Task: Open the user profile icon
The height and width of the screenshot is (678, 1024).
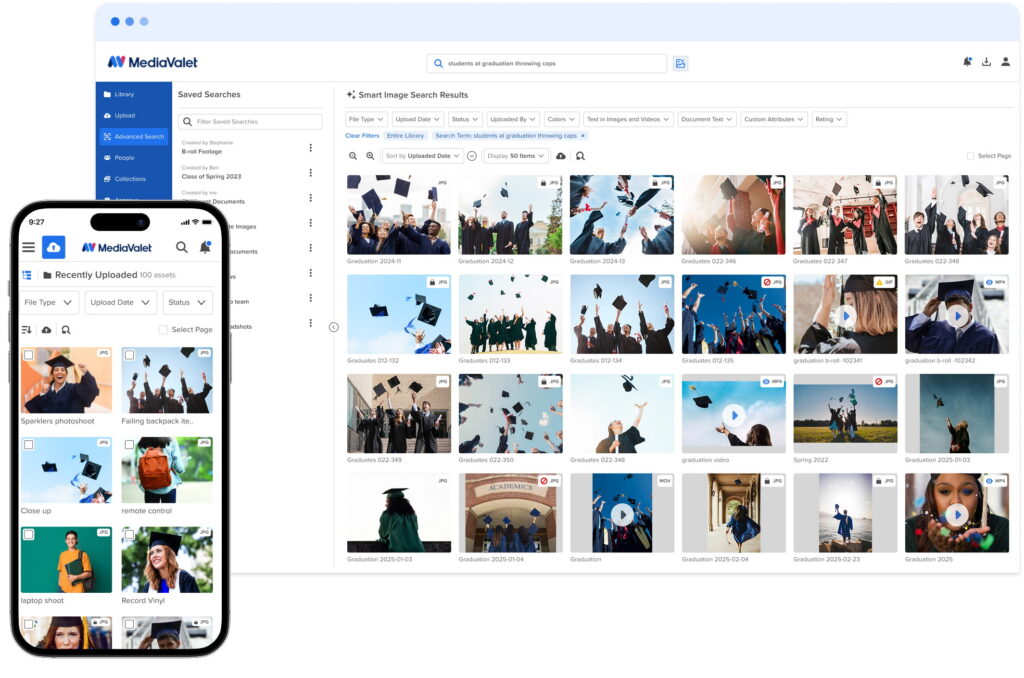Action: point(1006,62)
